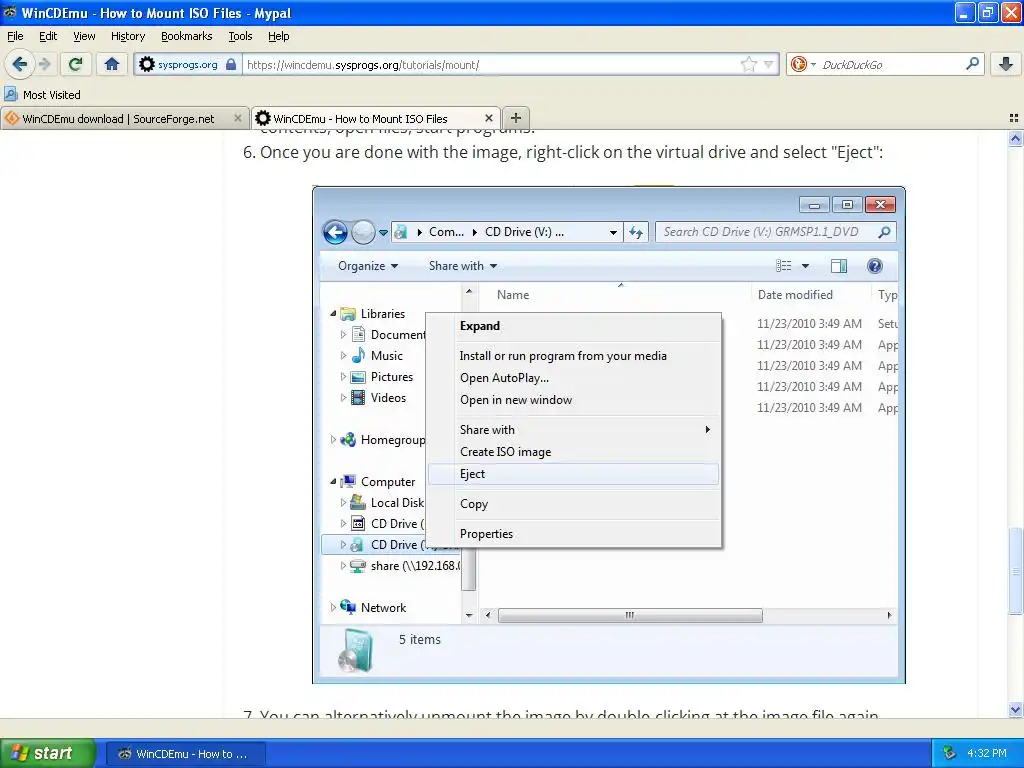Click the WinCDEmu taskbar window button
Screen dimensions: 1024x768
185,754
